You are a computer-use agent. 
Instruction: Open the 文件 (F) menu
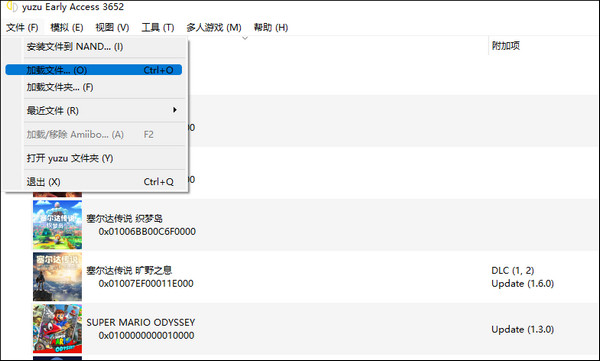[x=22, y=28]
